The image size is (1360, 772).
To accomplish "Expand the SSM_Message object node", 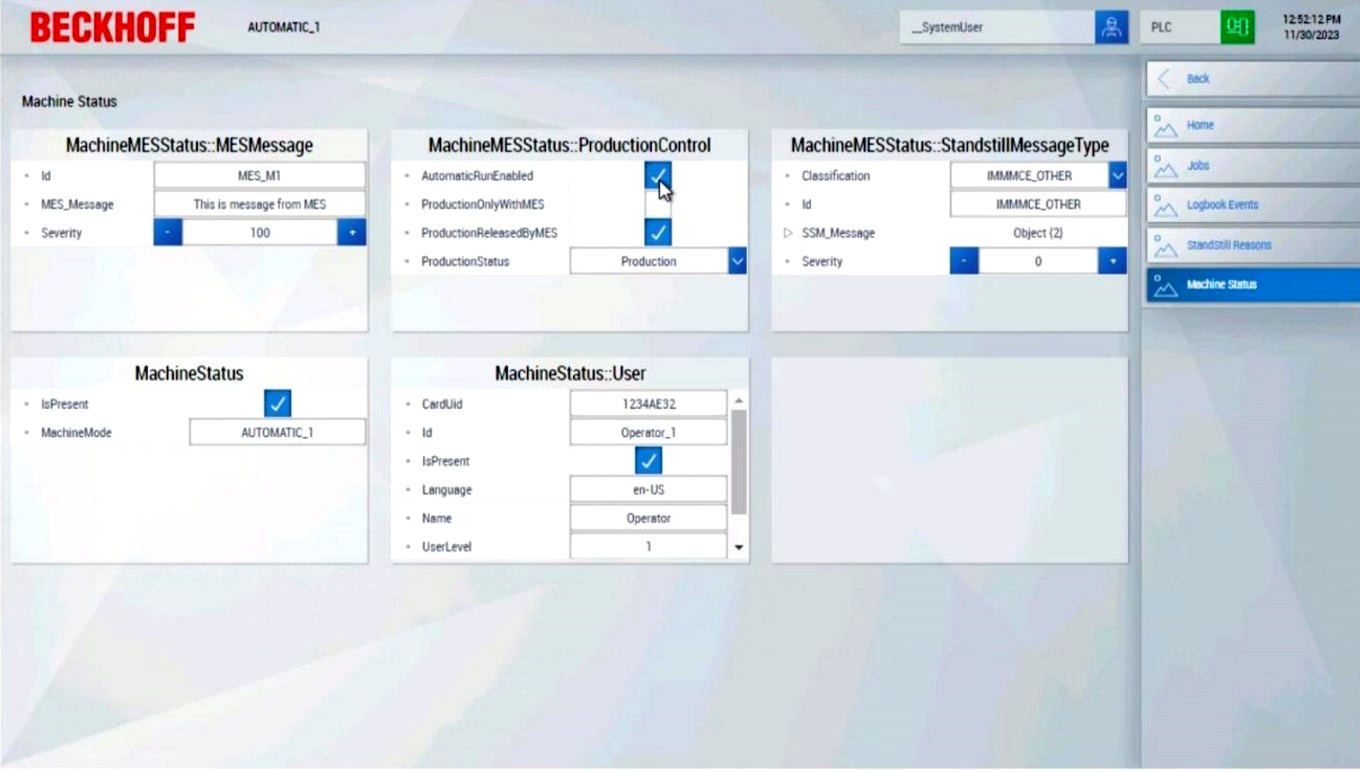I will click(788, 233).
